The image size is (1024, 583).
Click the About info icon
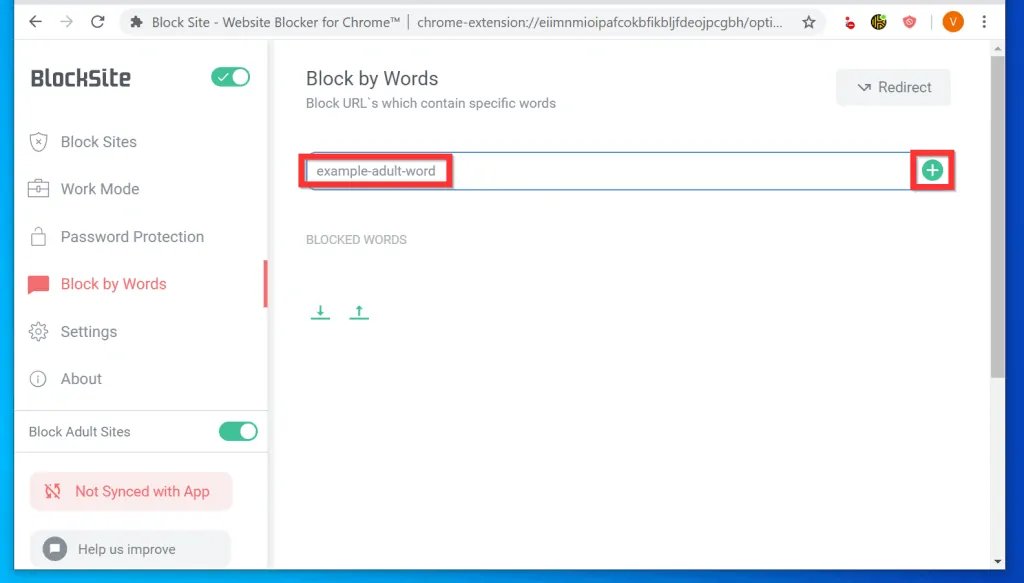pyautogui.click(x=38, y=379)
